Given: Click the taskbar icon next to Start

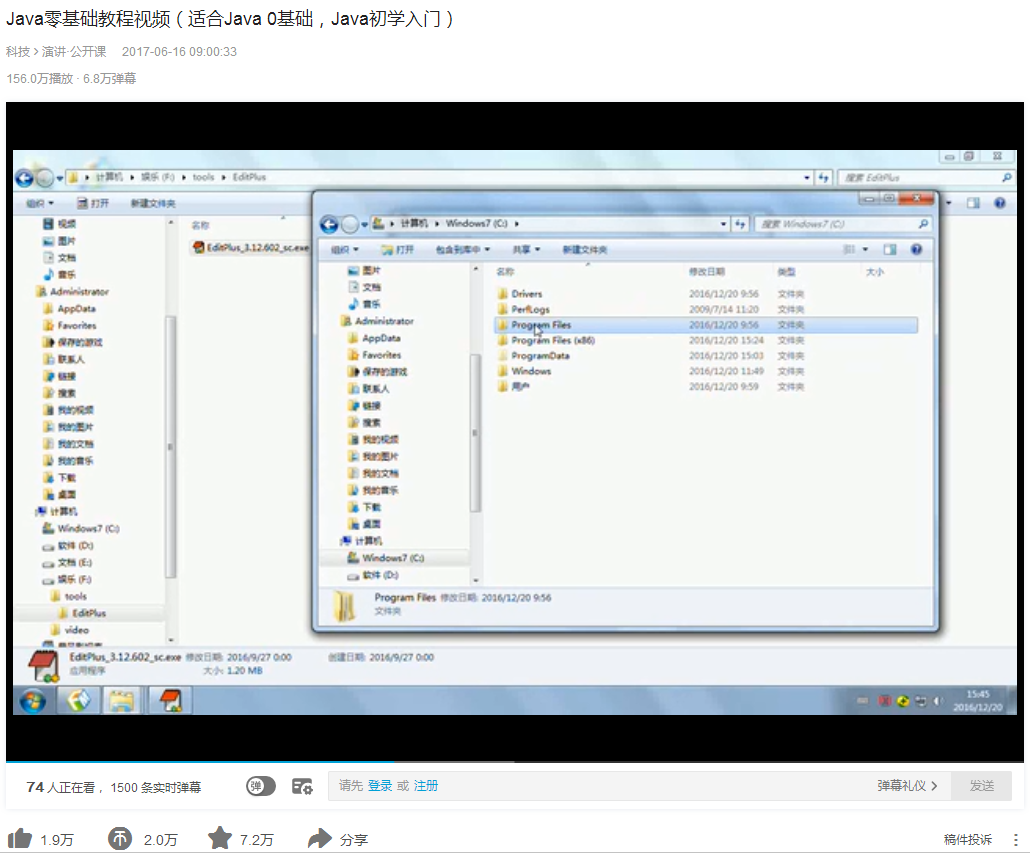Looking at the screenshot, I should tap(78, 701).
